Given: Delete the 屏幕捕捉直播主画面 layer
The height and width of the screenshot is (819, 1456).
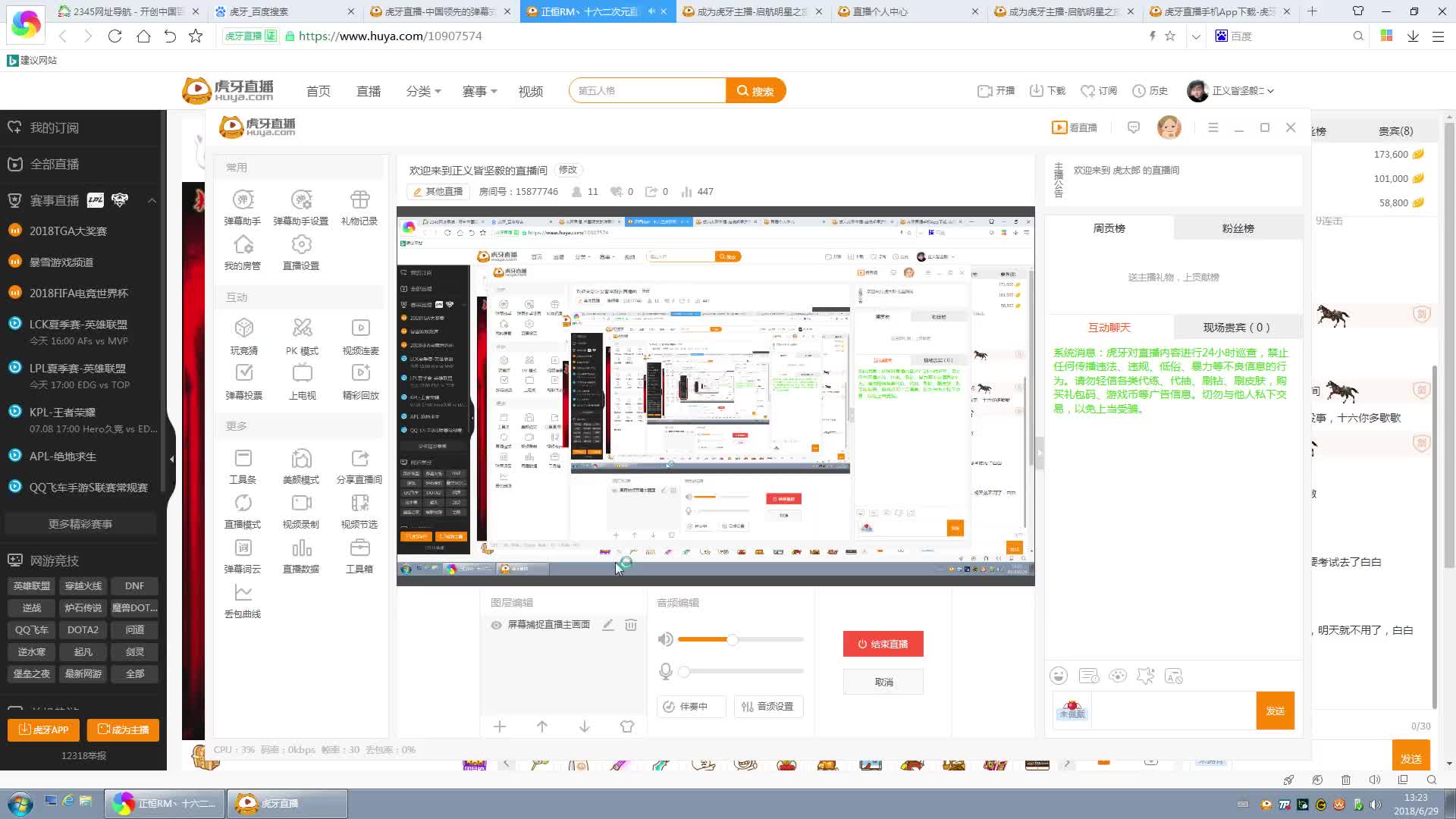Looking at the screenshot, I should pos(631,625).
